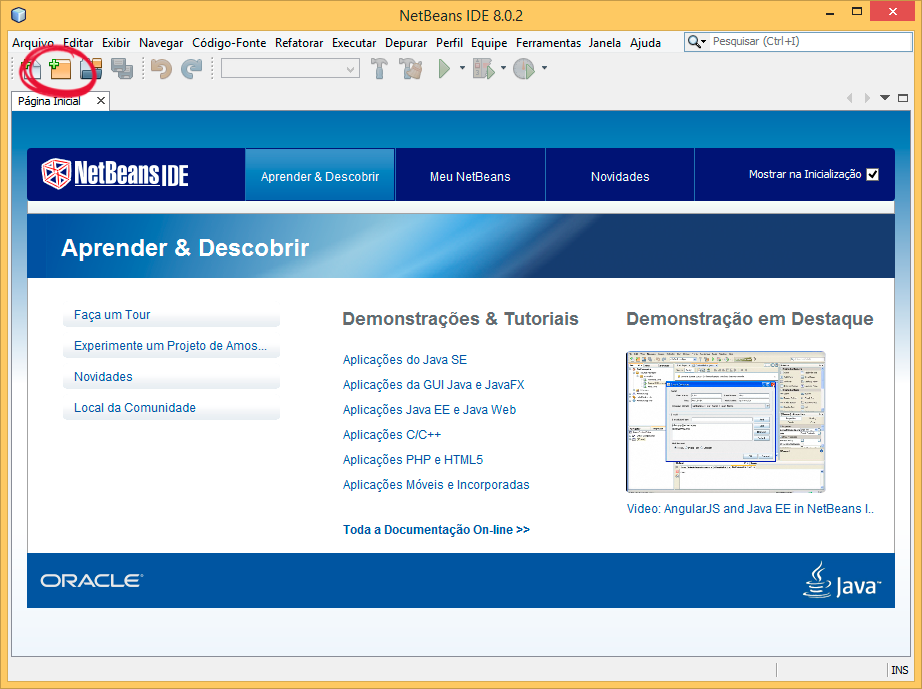Open Experimente um Projeto de Amostra link
Image resolution: width=922 pixels, height=689 pixels.
tap(171, 346)
